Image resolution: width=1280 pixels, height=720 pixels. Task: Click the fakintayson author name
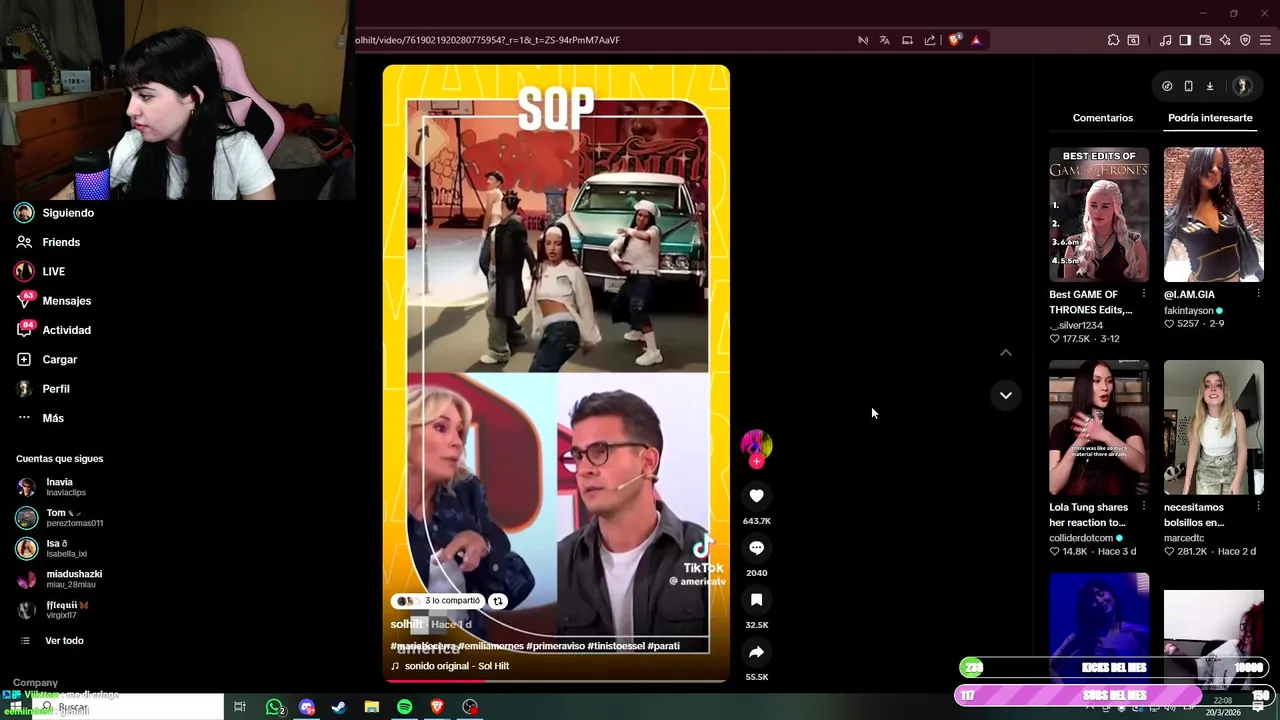[x=1188, y=311]
